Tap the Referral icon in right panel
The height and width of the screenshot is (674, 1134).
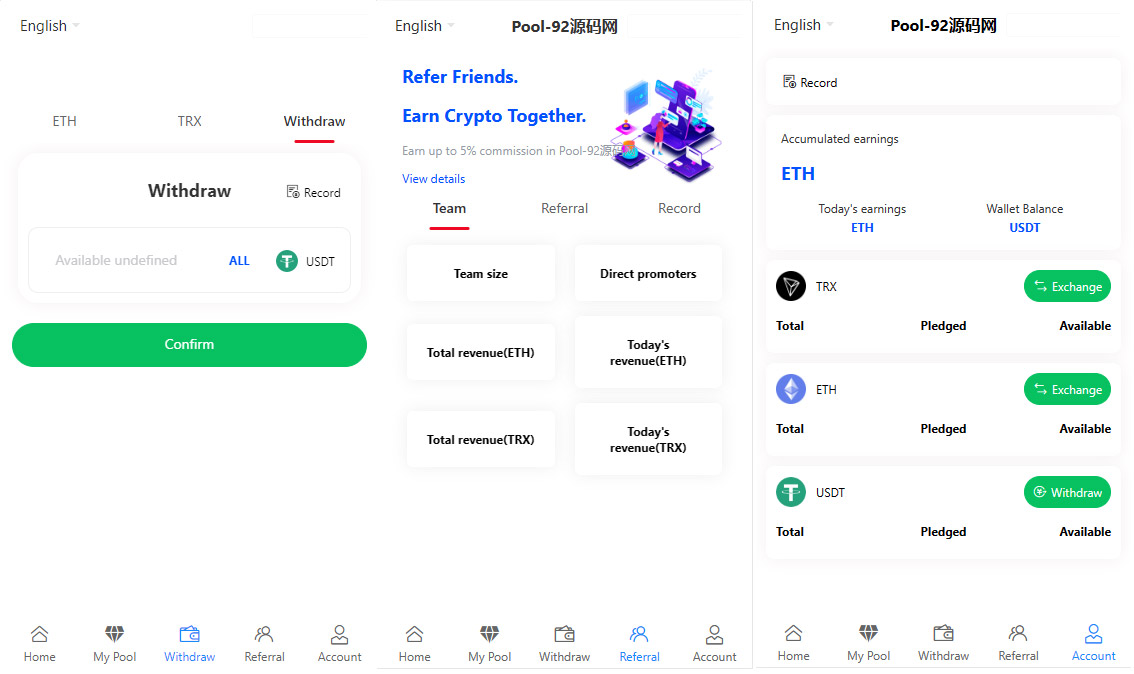[1018, 633]
